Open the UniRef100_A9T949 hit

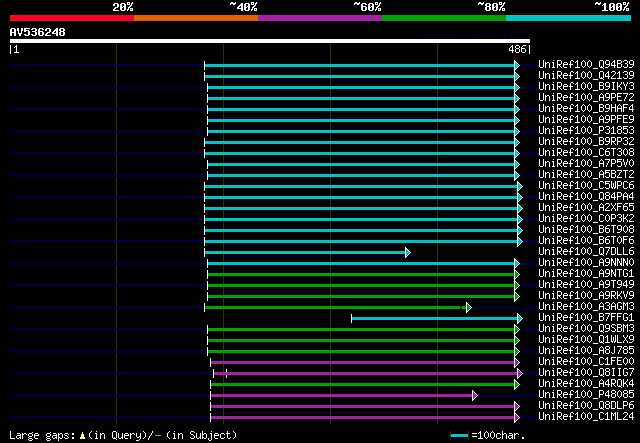pos(586,285)
